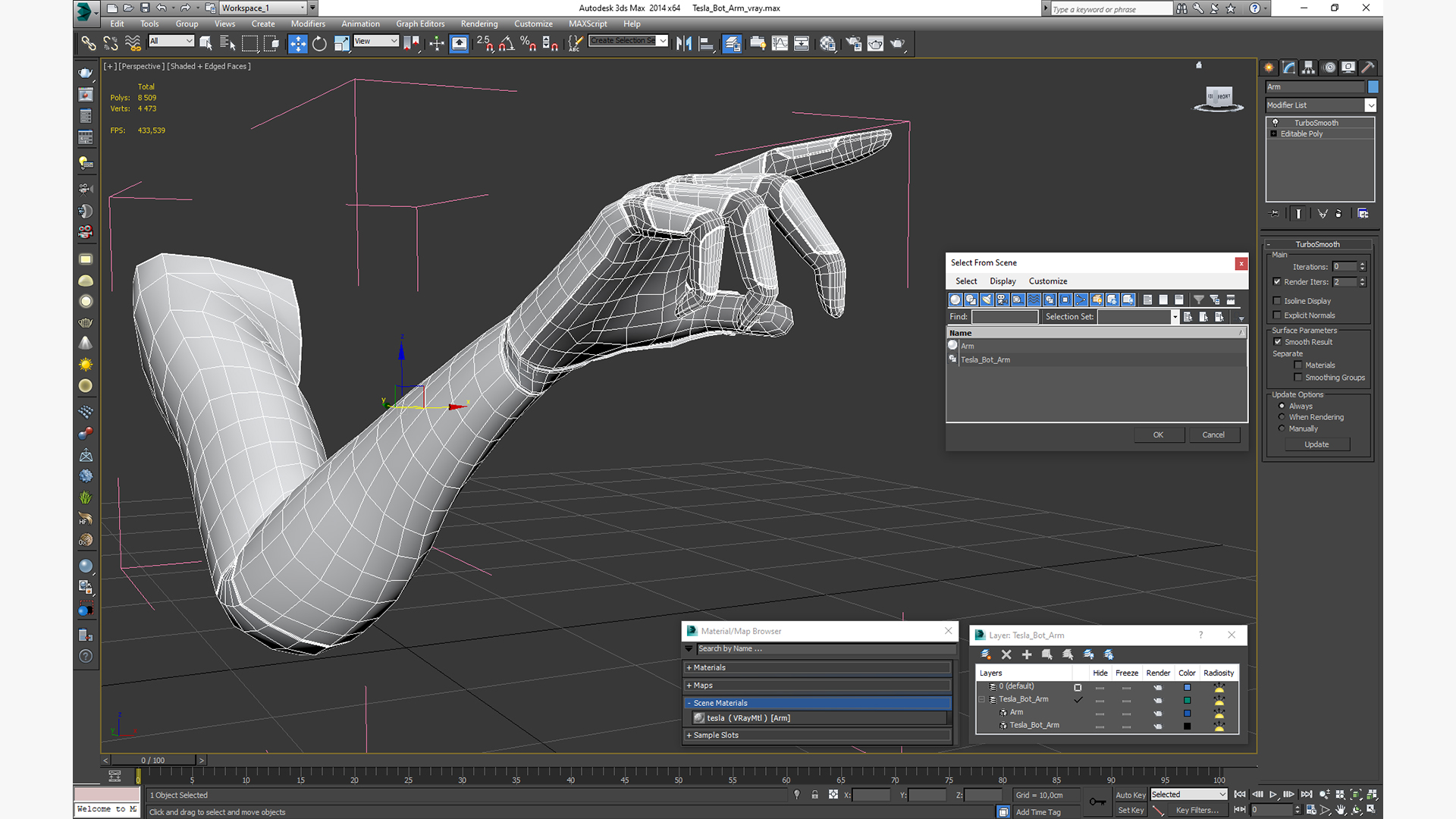Screen dimensions: 1456x819
Task: Click the Arm layer blue color swatch
Action: point(1188,713)
